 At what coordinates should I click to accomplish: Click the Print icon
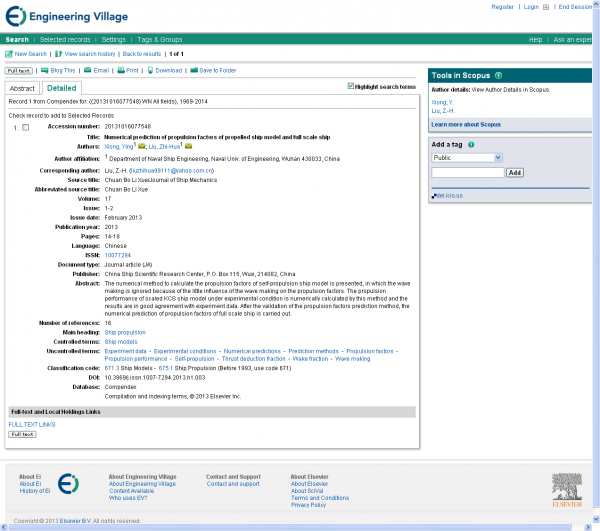pyautogui.click(x=121, y=70)
